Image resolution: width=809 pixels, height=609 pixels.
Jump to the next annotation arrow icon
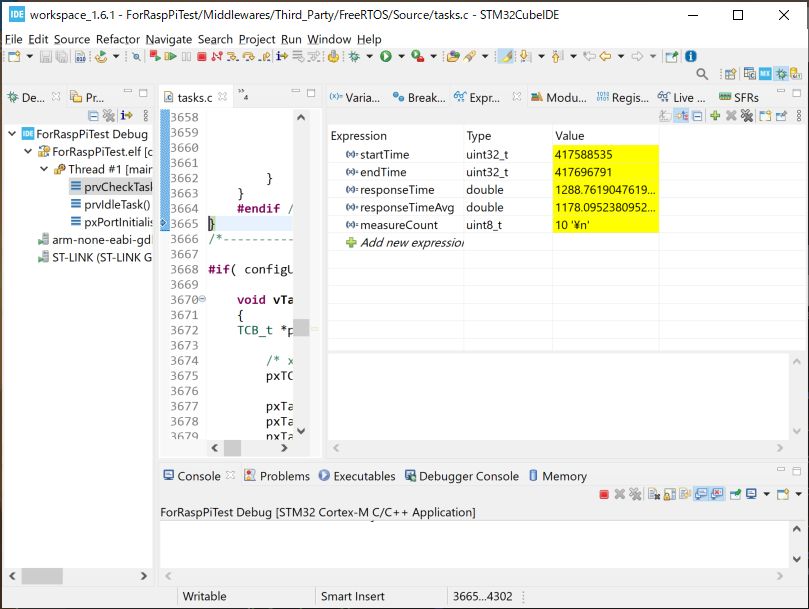point(525,56)
